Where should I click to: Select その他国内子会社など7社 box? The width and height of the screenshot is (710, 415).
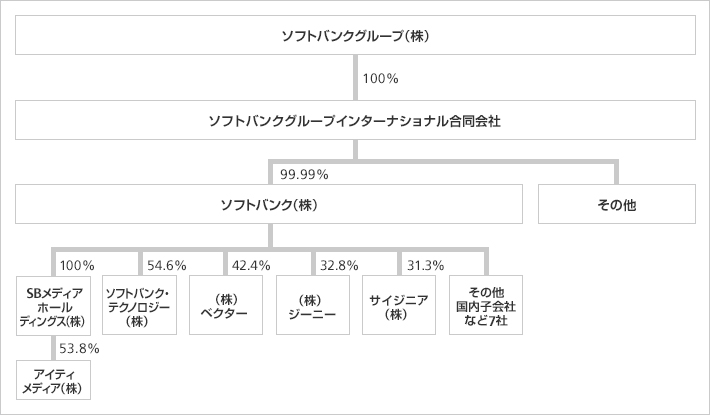tap(486, 305)
